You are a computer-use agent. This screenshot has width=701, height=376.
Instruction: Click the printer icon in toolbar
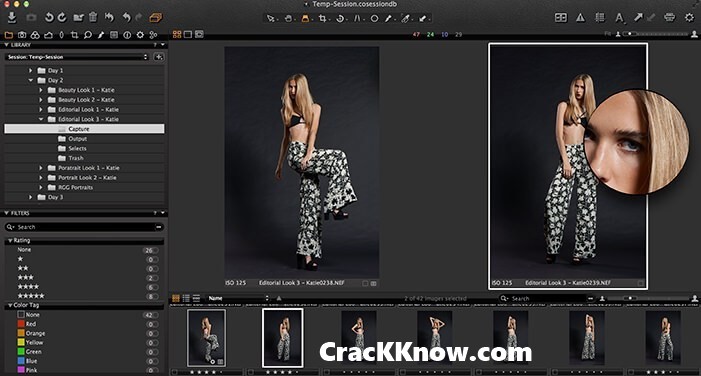669,17
